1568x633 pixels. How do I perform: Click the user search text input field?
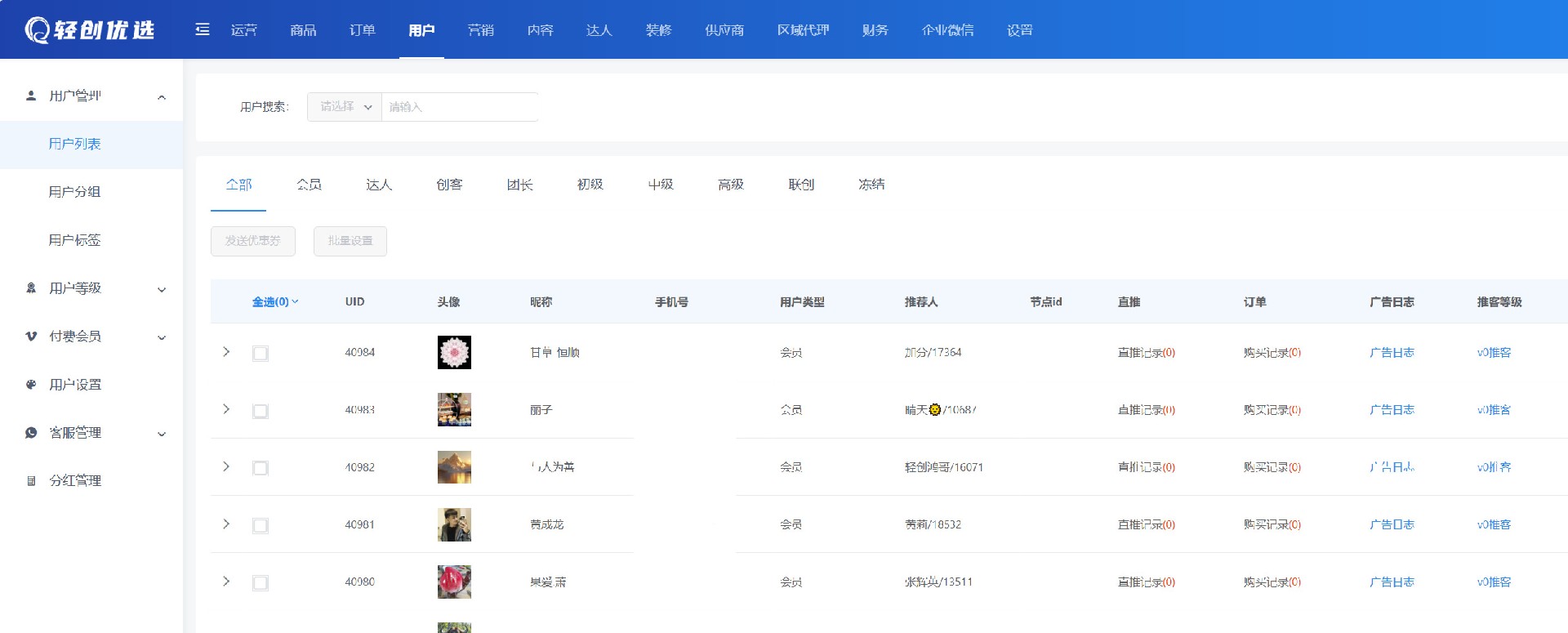pyautogui.click(x=459, y=107)
